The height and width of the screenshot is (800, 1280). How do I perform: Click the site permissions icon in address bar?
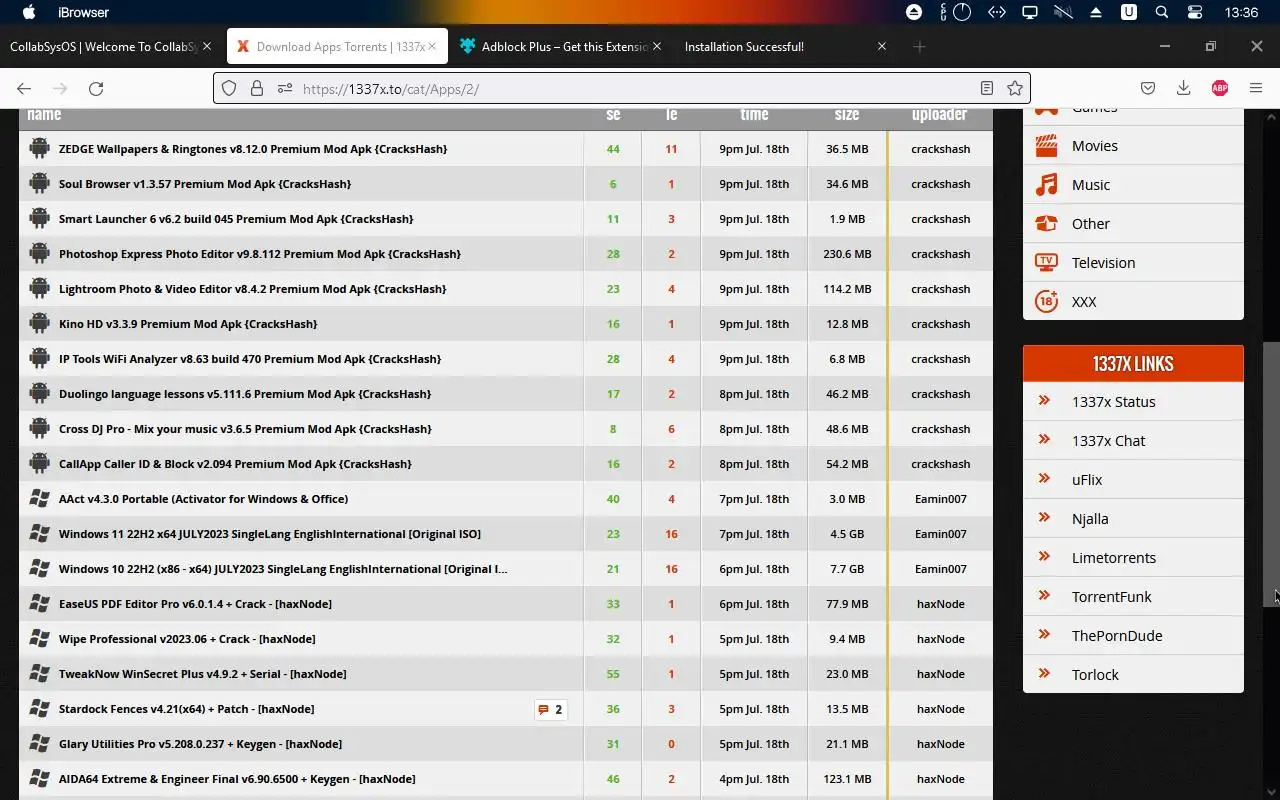coord(285,88)
